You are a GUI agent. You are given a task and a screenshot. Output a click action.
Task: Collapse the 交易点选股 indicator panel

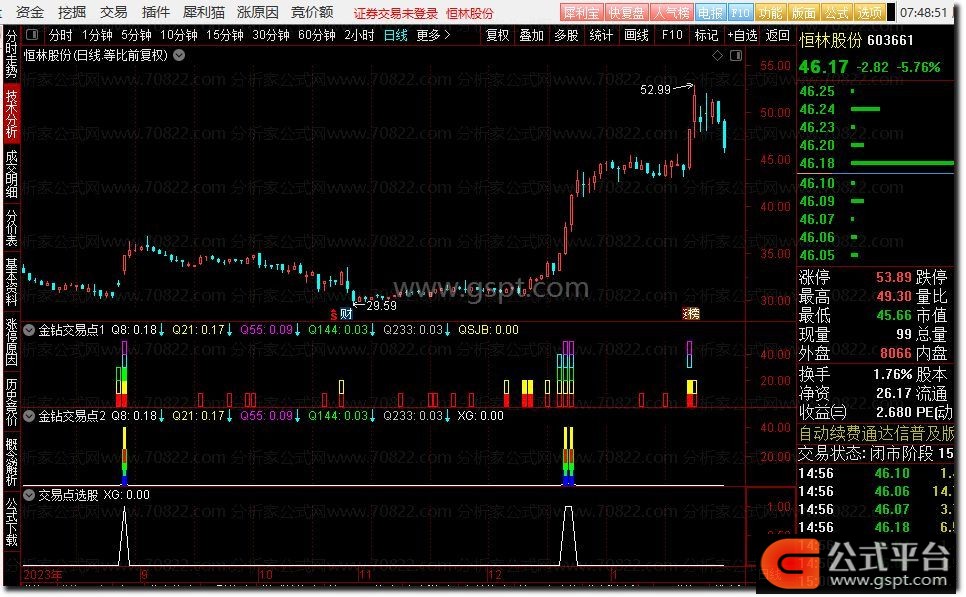(x=29, y=495)
